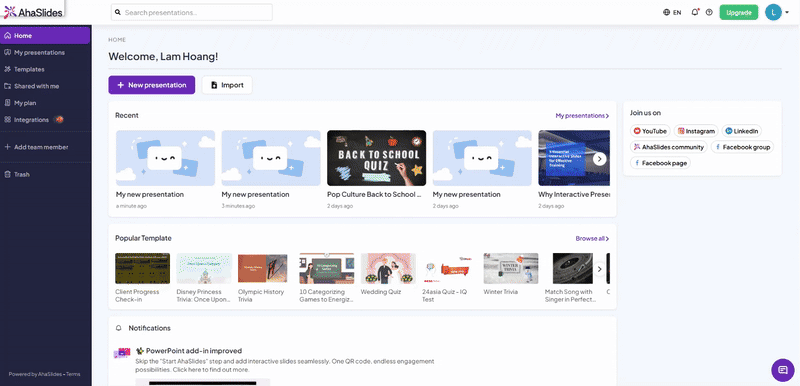The width and height of the screenshot is (800, 386).
Task: Click the Terms link in sidebar footer
Action: point(73,374)
